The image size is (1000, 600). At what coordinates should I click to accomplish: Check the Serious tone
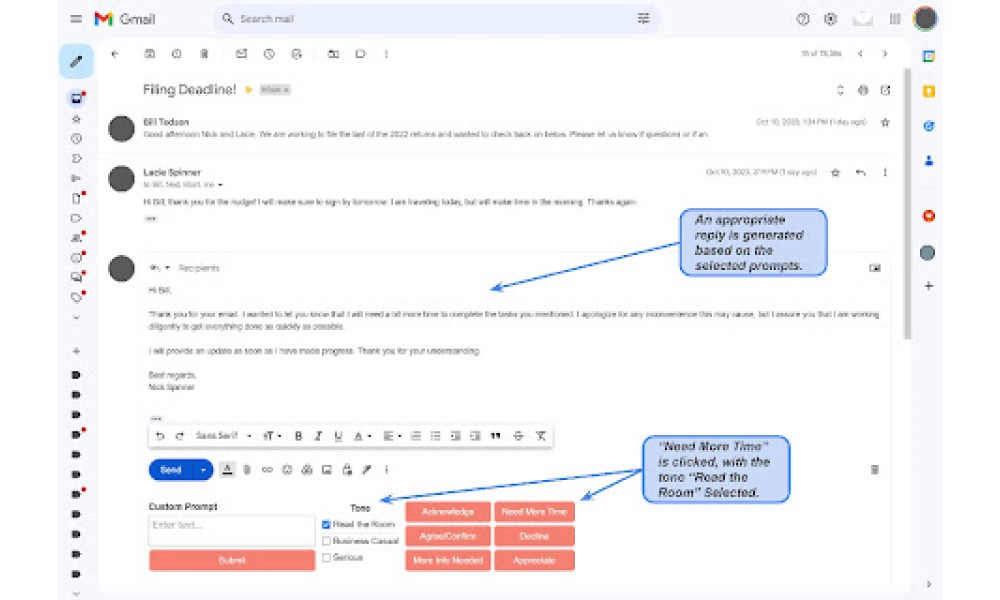[x=326, y=558]
